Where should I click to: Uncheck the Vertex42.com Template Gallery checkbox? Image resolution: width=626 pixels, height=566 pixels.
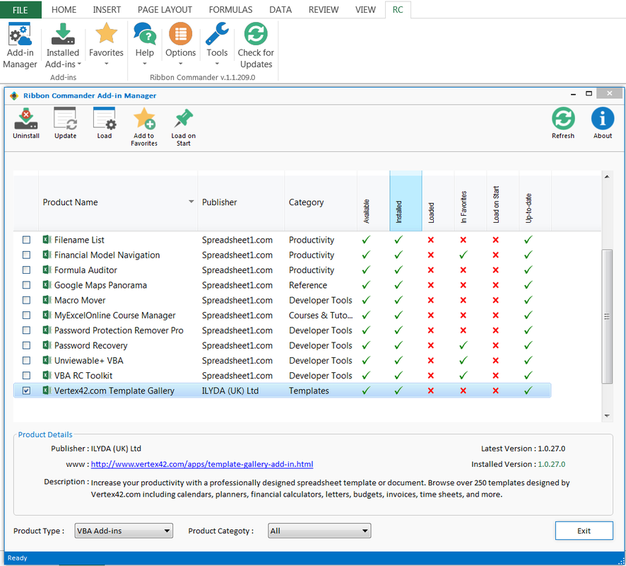click(x=26, y=390)
